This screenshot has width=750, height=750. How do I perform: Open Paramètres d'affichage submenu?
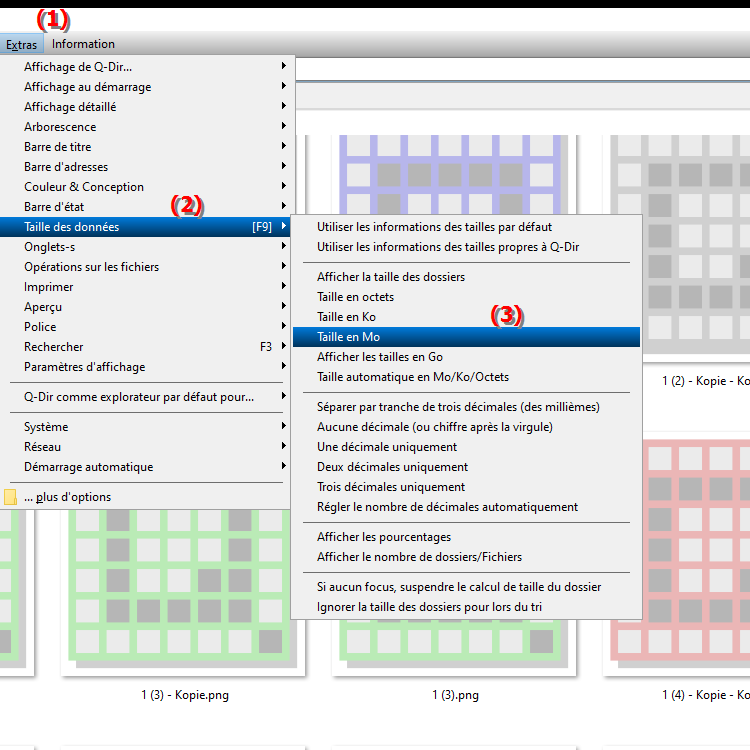click(145, 367)
